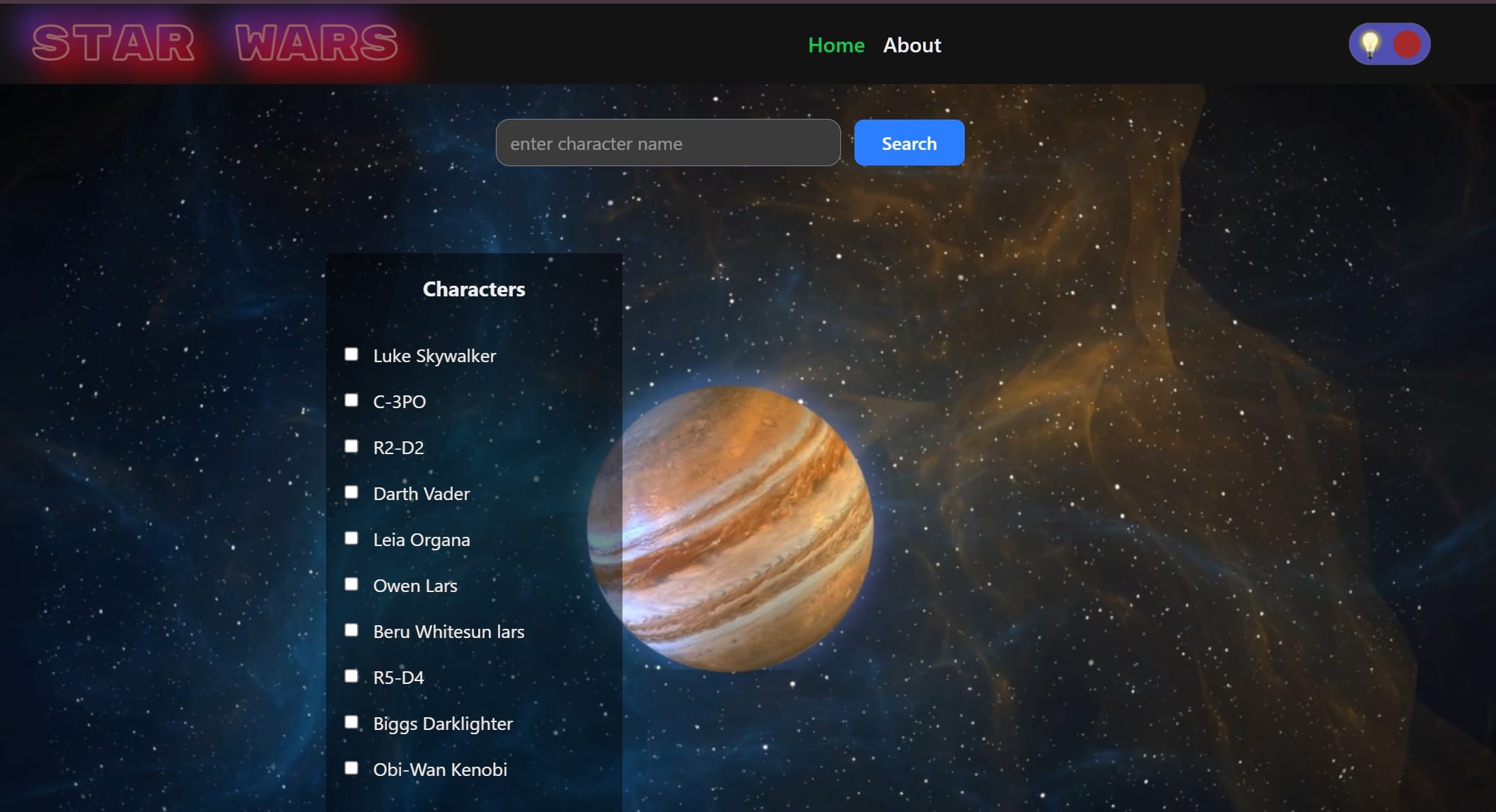The image size is (1496, 812).
Task: Click the C-3PO name label
Action: [400, 402]
